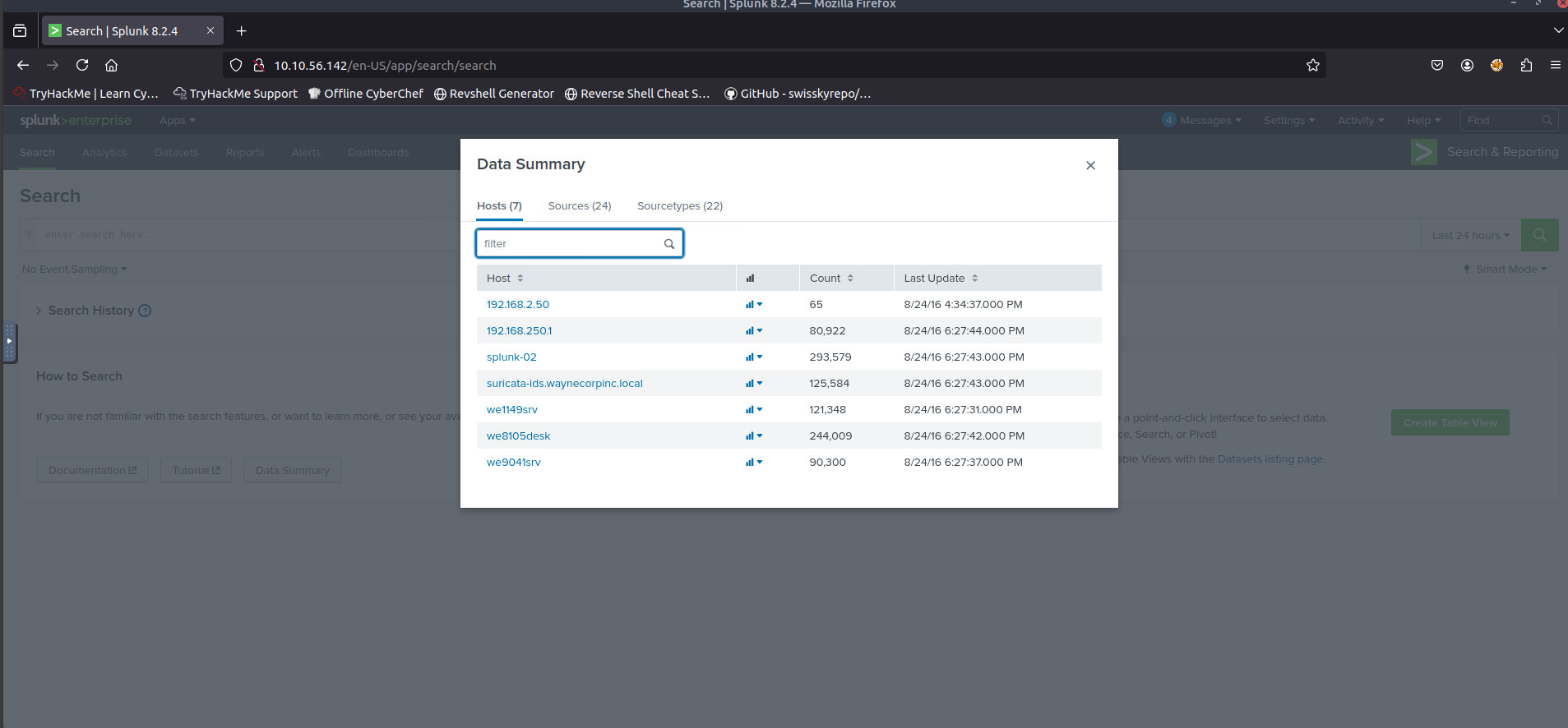
Task: Open the TryHackMe Learn bookmark
Action: (86, 94)
